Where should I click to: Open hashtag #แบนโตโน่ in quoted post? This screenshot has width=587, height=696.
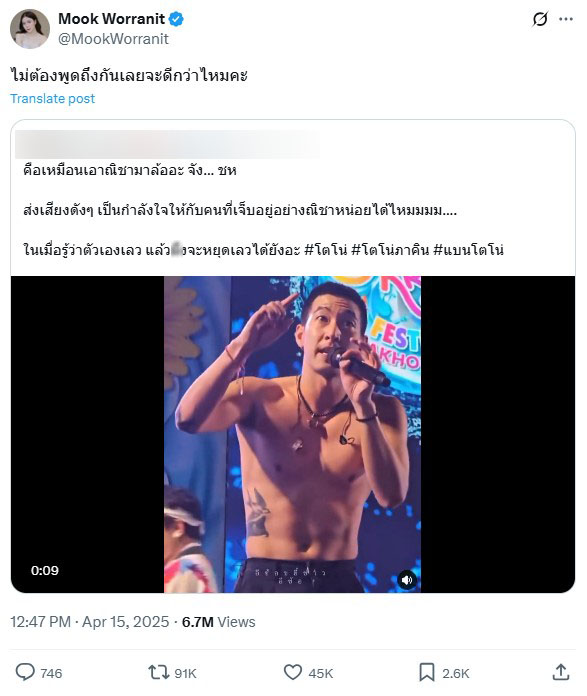point(468,250)
